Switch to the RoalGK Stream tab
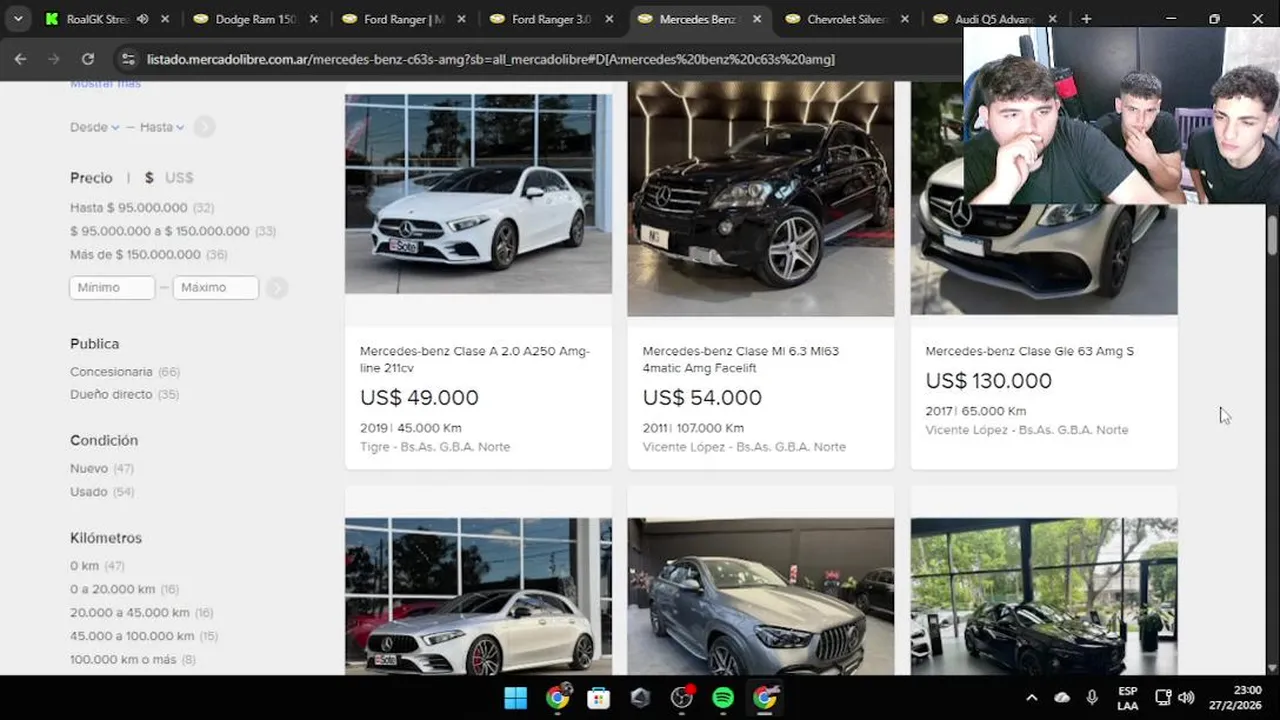The height and width of the screenshot is (720, 1280). click(x=98, y=19)
